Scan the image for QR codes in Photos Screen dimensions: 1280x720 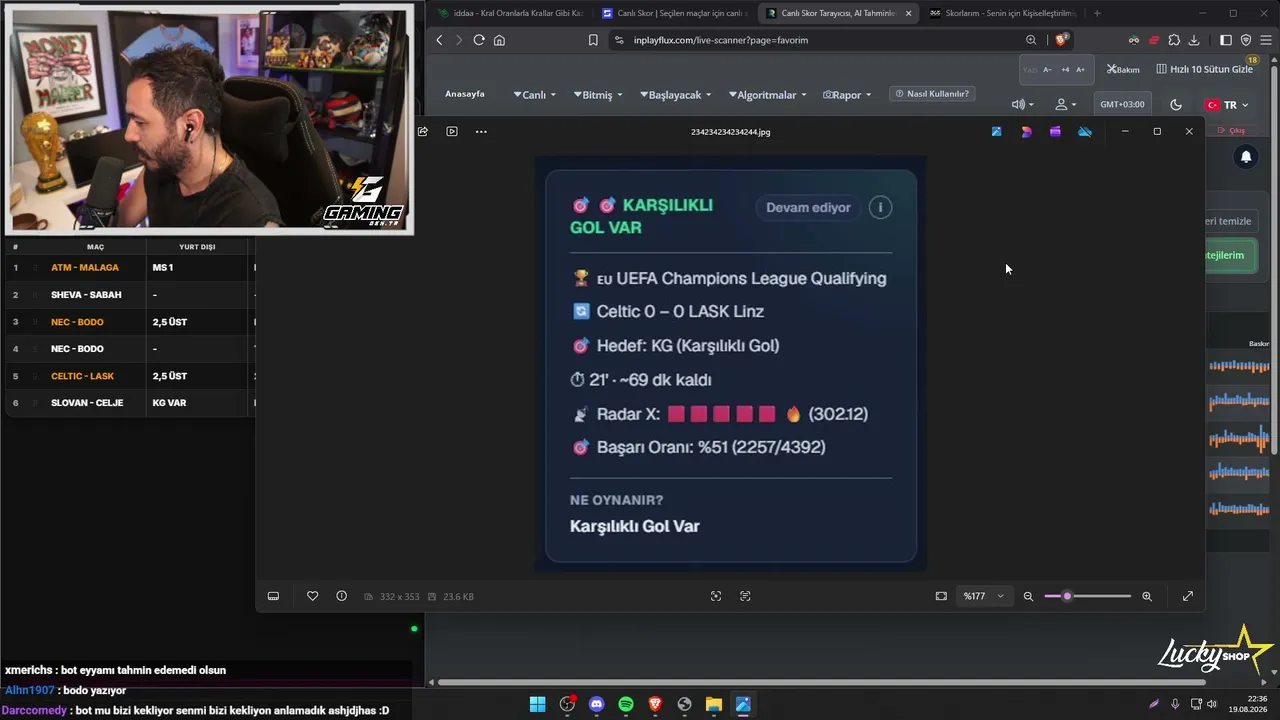[716, 596]
